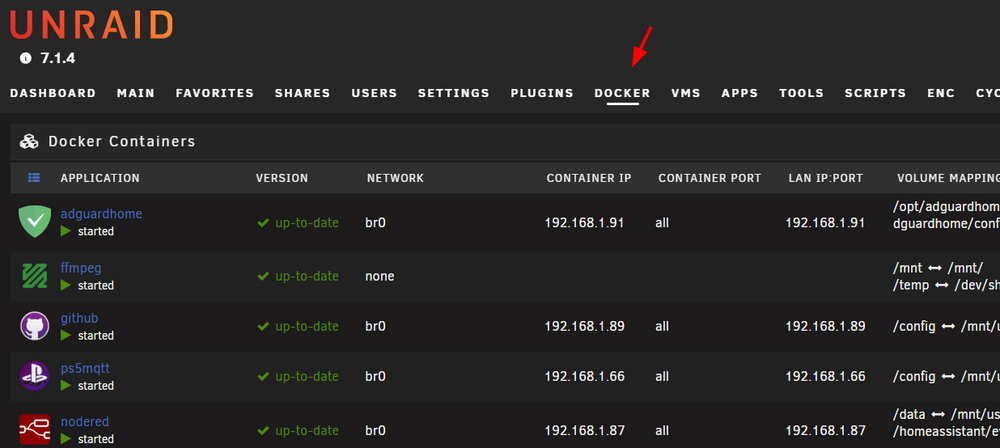Switch to the Shares tab
Image resolution: width=1000 pixels, height=448 pixels.
tap(302, 93)
